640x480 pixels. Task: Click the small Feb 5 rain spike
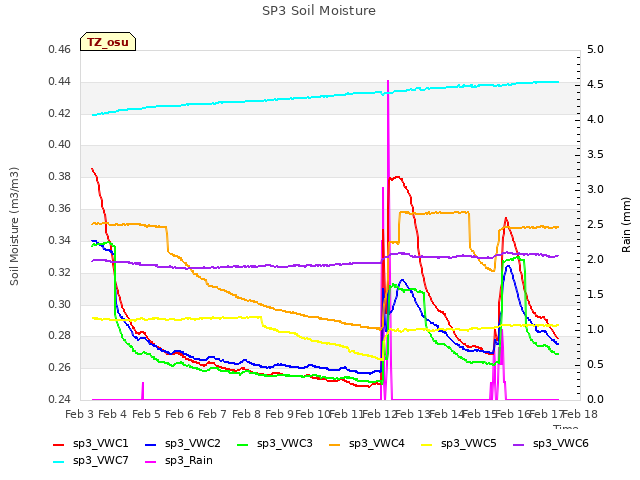(x=143, y=391)
